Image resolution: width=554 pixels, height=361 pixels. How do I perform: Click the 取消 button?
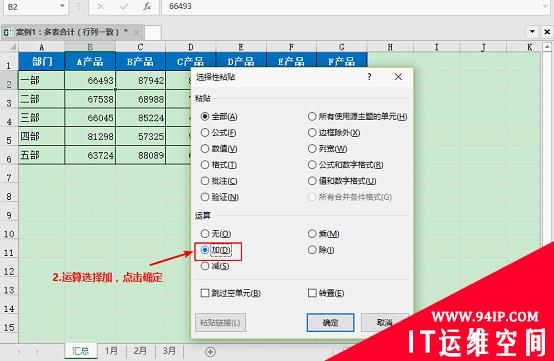tap(385, 322)
